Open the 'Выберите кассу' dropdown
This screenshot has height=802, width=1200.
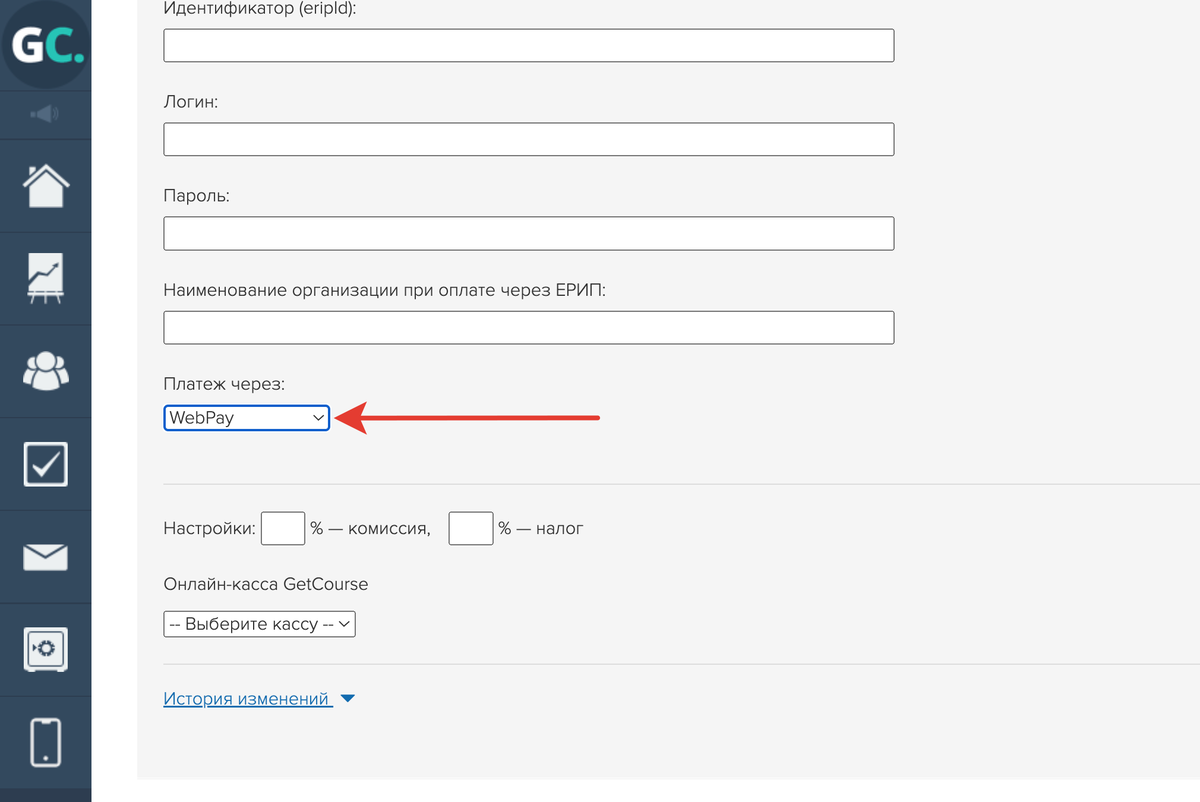(260, 624)
